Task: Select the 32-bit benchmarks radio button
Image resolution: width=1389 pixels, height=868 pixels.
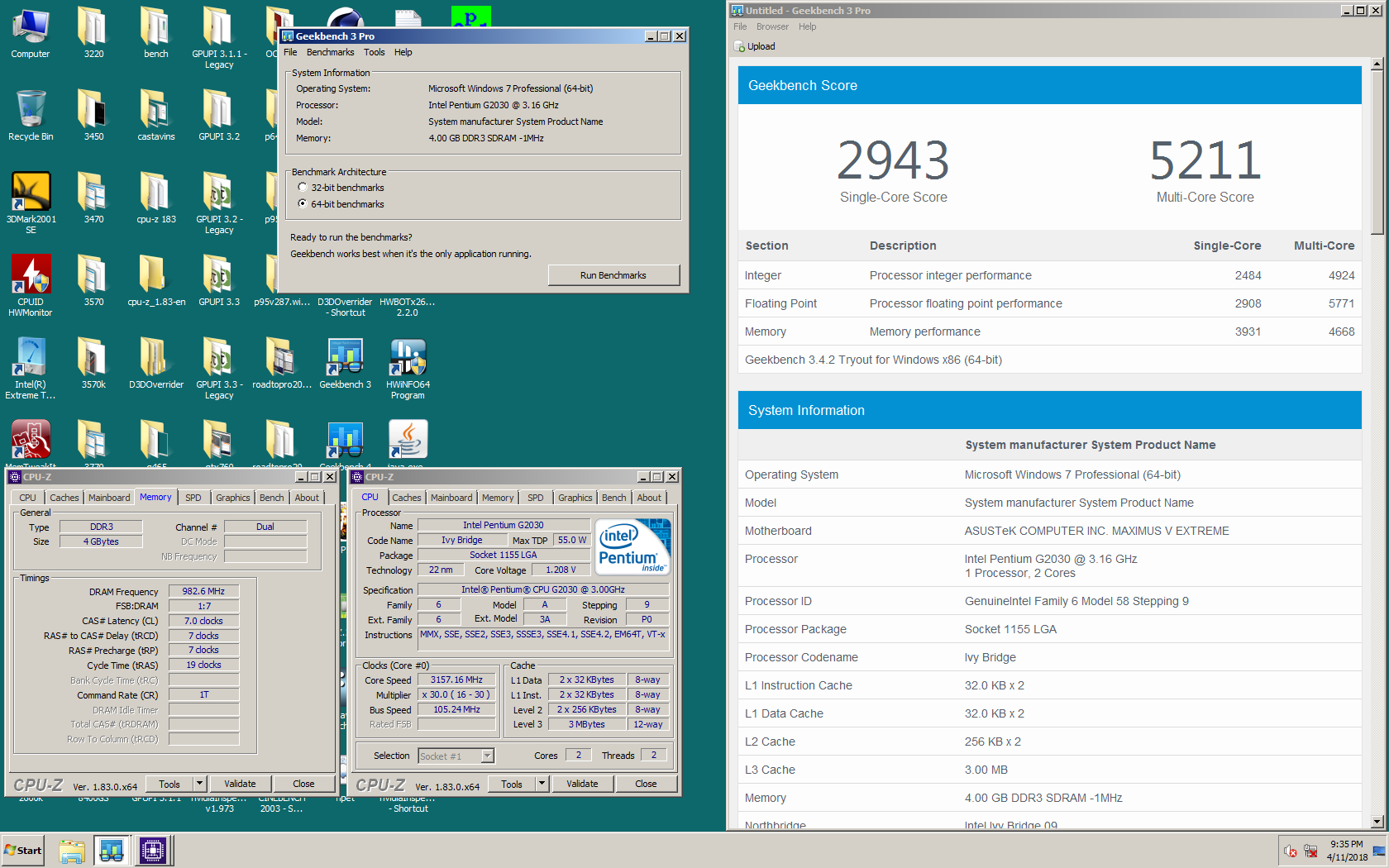Action: (x=303, y=188)
